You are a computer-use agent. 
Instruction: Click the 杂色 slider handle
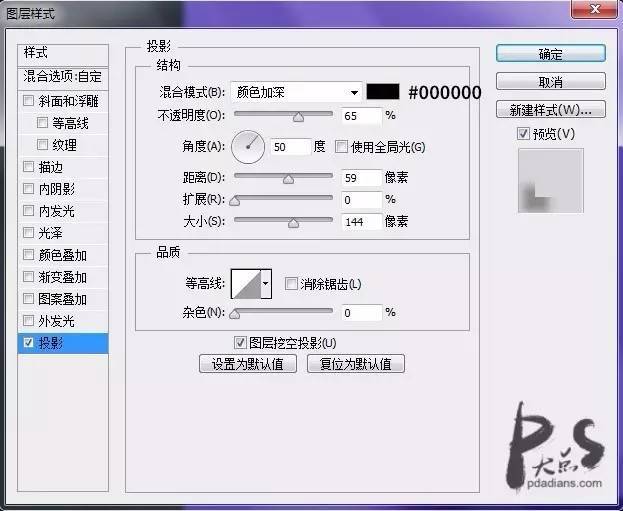pyautogui.click(x=235, y=314)
